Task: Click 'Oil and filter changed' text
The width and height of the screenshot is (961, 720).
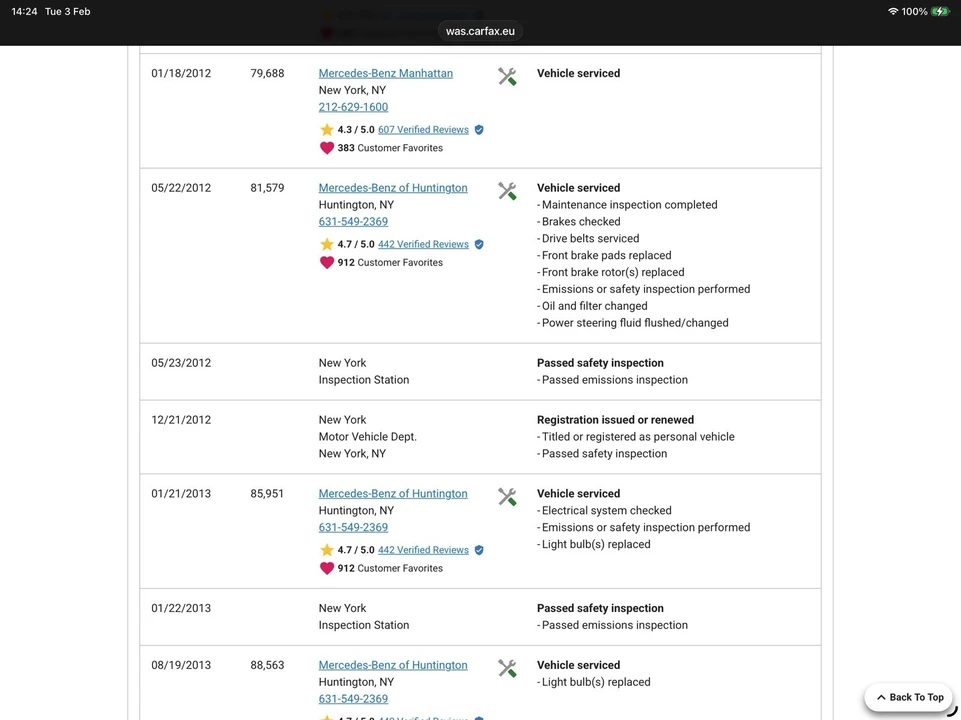Action: click(594, 306)
